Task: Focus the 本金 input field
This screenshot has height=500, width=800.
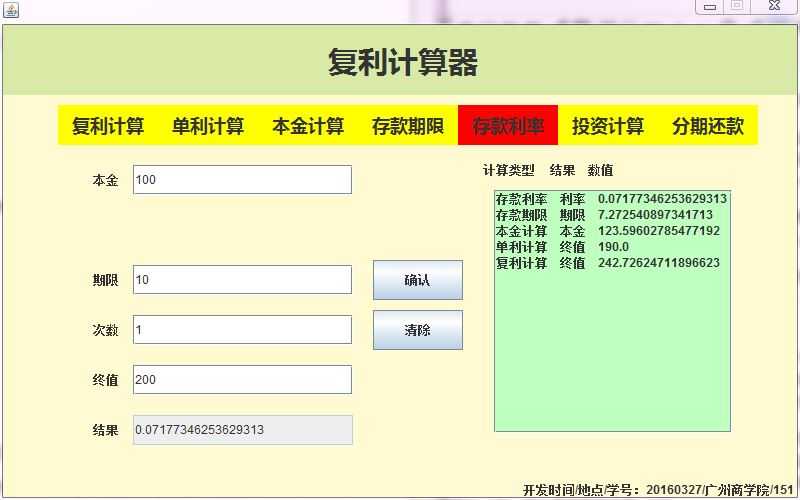Action: pos(242,180)
